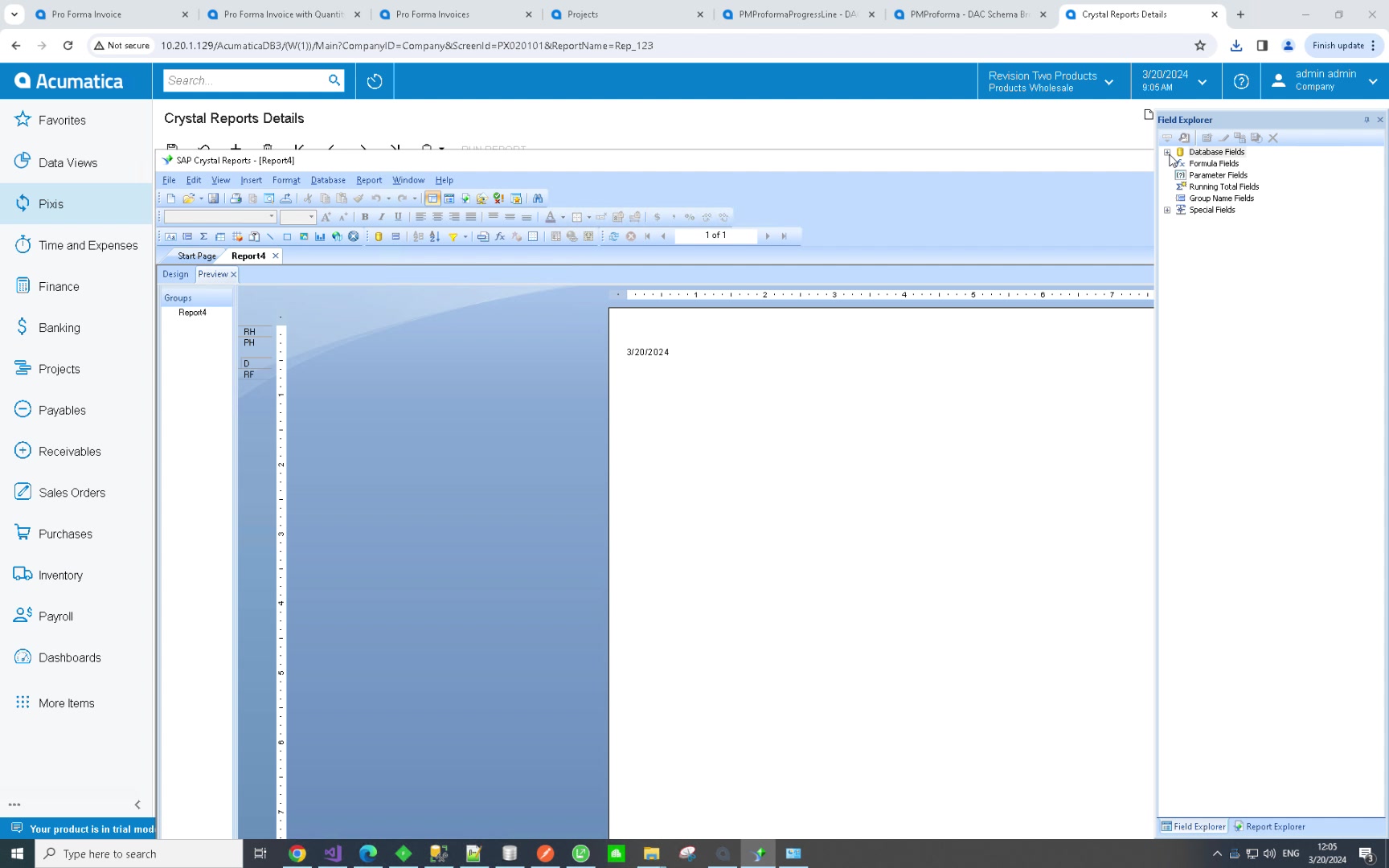Click the Print report icon
Screen dimensions: 1389x868
[236, 199]
